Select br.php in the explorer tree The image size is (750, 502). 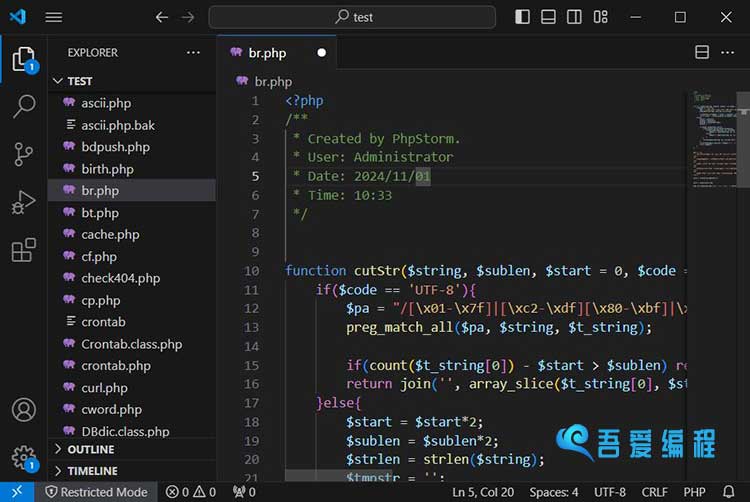pyautogui.click(x=132, y=190)
